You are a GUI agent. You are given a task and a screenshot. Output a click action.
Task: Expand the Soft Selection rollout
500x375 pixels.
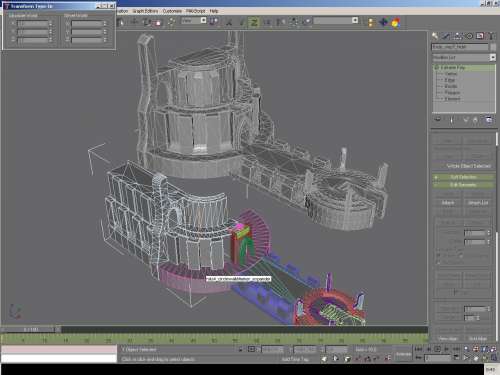[x=464, y=177]
